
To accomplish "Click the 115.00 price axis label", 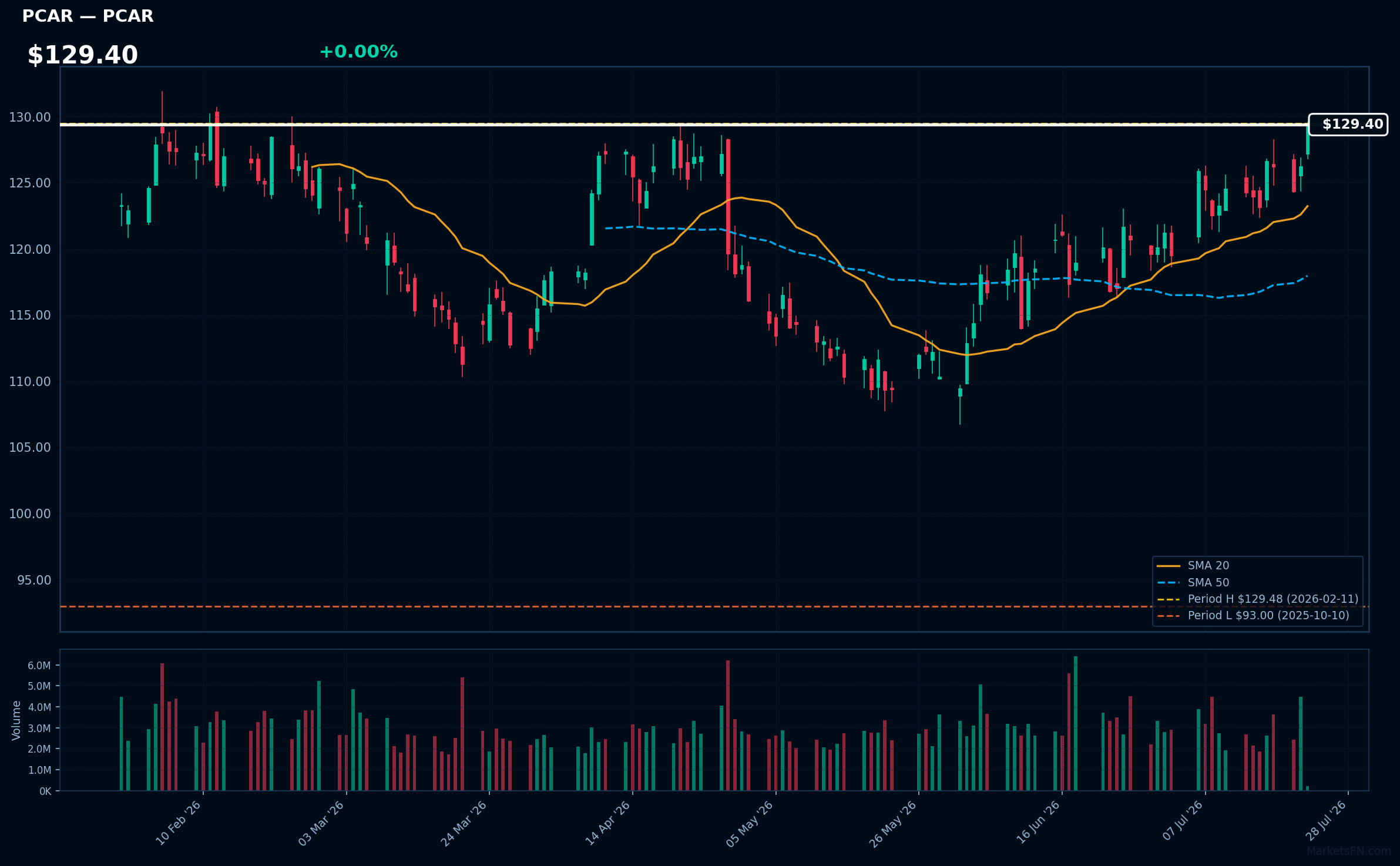I will tap(30, 315).
